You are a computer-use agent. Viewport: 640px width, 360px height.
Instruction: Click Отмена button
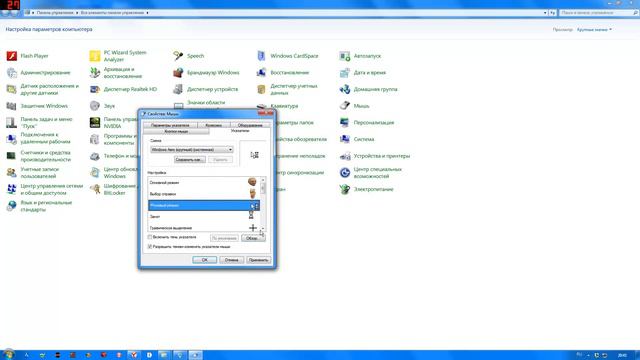[x=231, y=260]
